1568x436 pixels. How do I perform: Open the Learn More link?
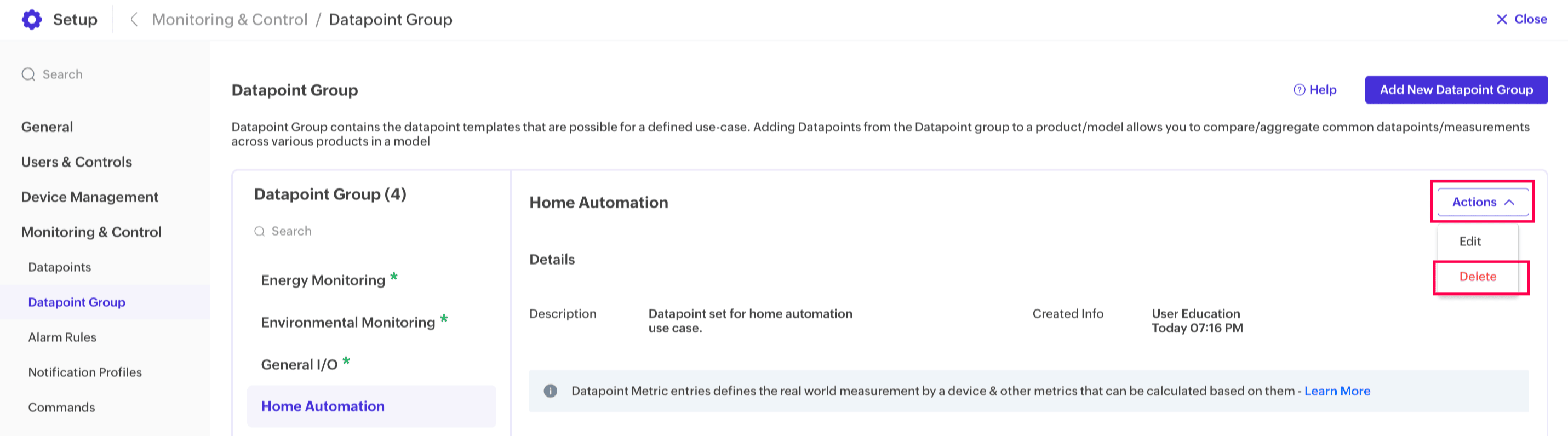[1337, 391]
